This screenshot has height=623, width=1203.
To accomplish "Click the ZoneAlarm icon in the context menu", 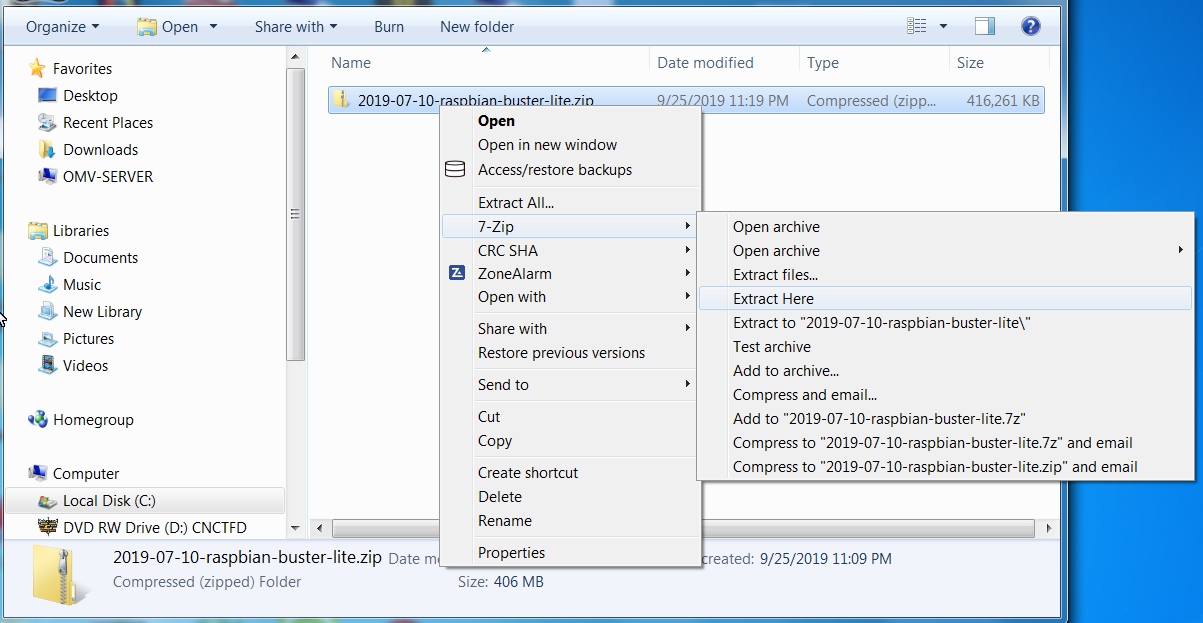I will (x=457, y=273).
